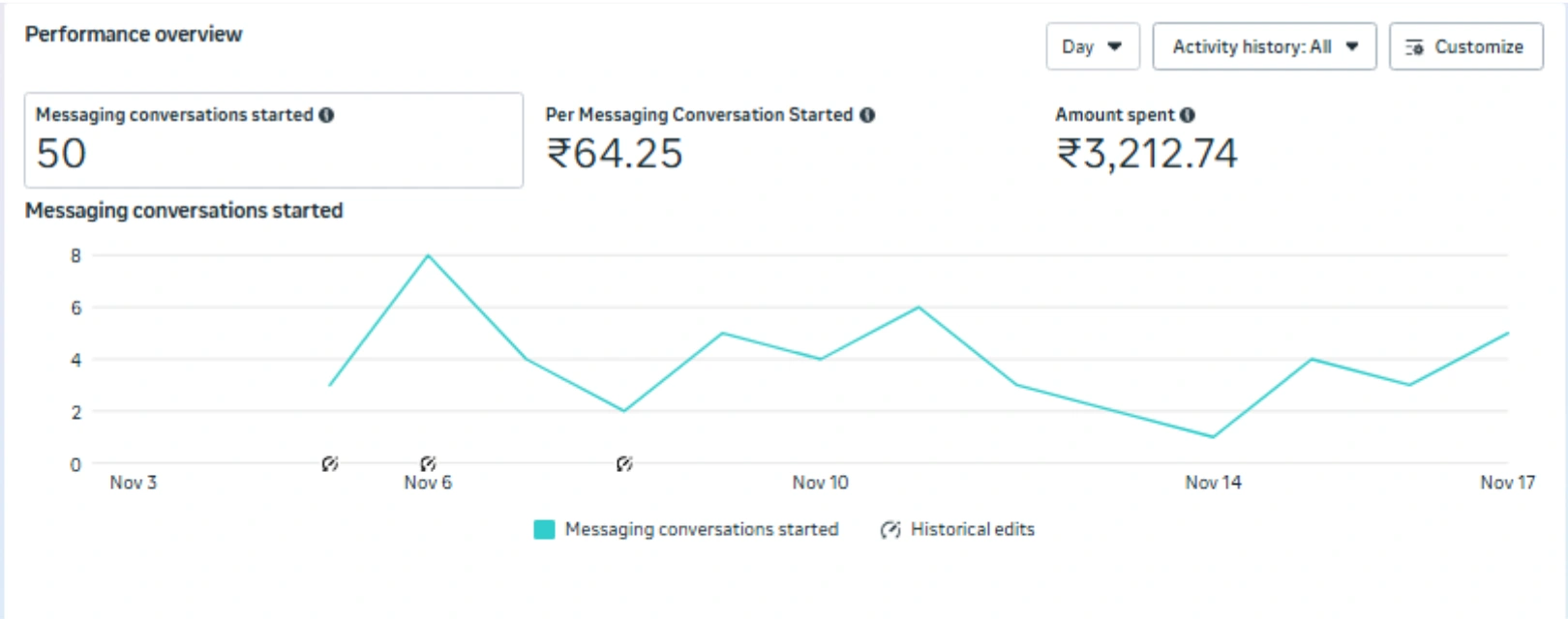The width and height of the screenshot is (1568, 619).
Task: Click the Customize button
Action: point(1465,46)
